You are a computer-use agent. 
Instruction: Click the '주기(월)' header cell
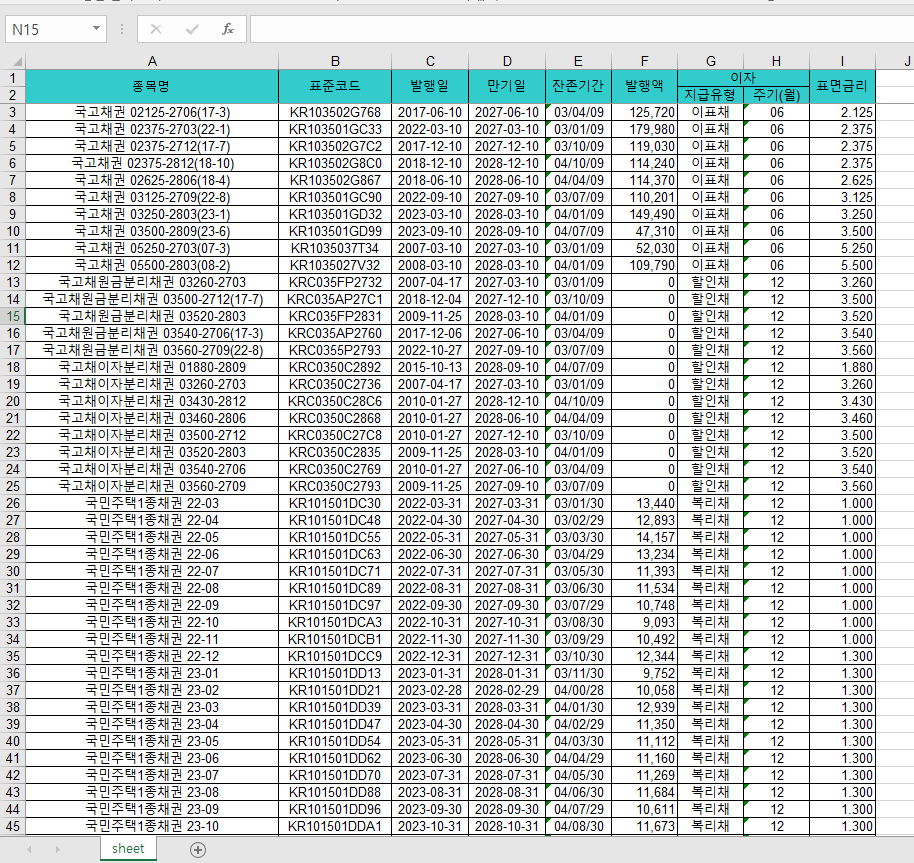pos(776,95)
